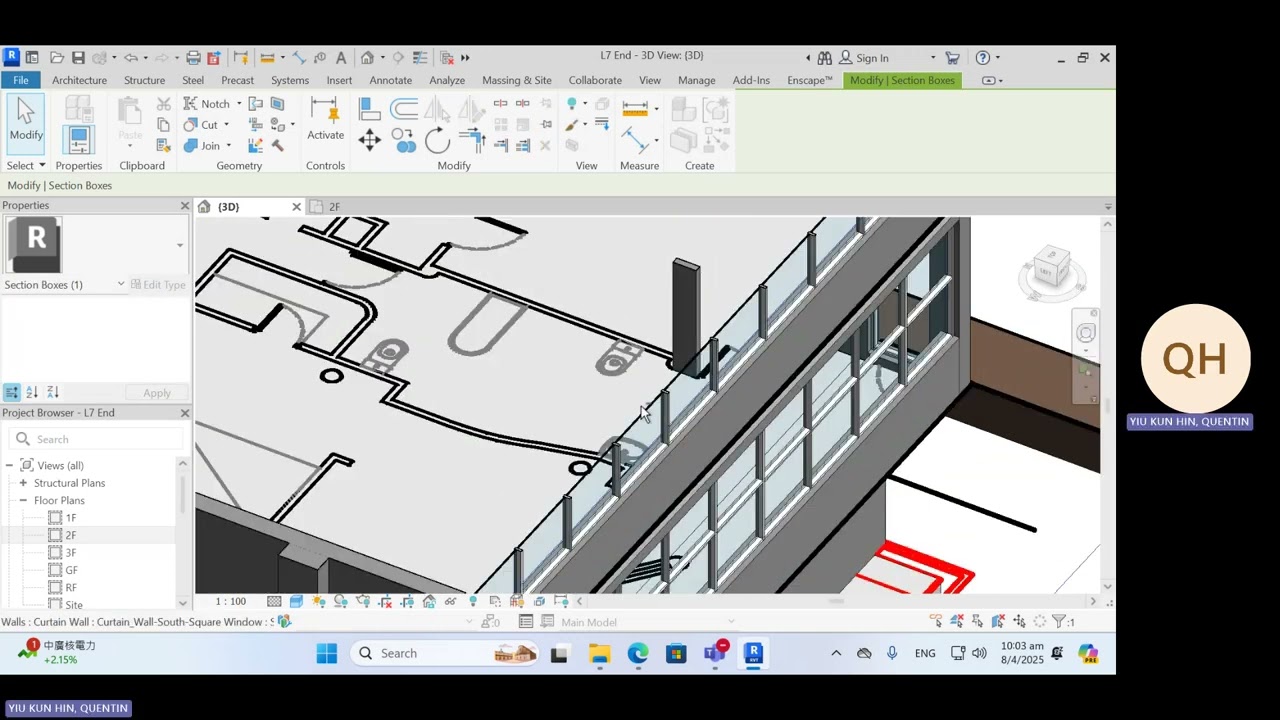
Task: Select the Trim/Extend to Corner tool
Action: [x=472, y=140]
